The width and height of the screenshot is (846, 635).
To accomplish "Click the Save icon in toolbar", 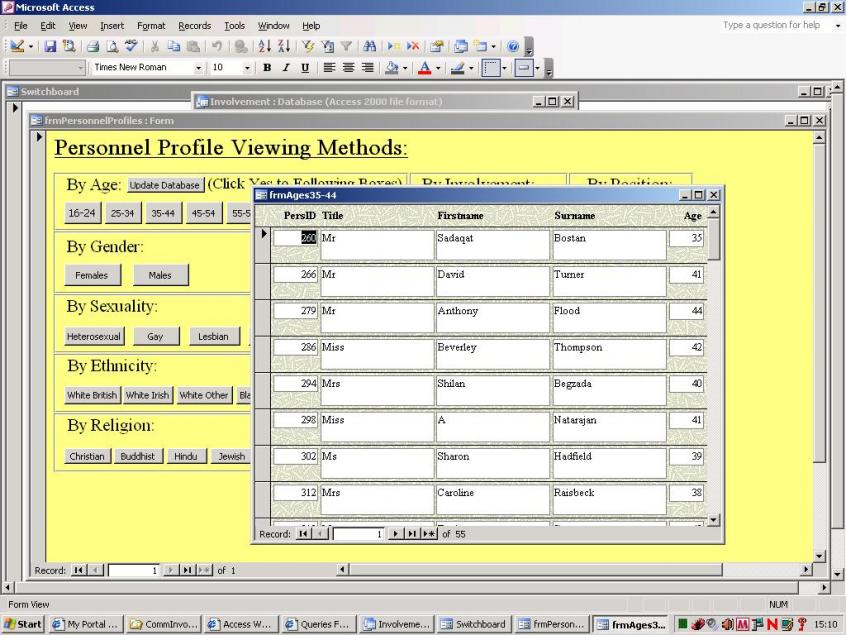I will 49,47.
